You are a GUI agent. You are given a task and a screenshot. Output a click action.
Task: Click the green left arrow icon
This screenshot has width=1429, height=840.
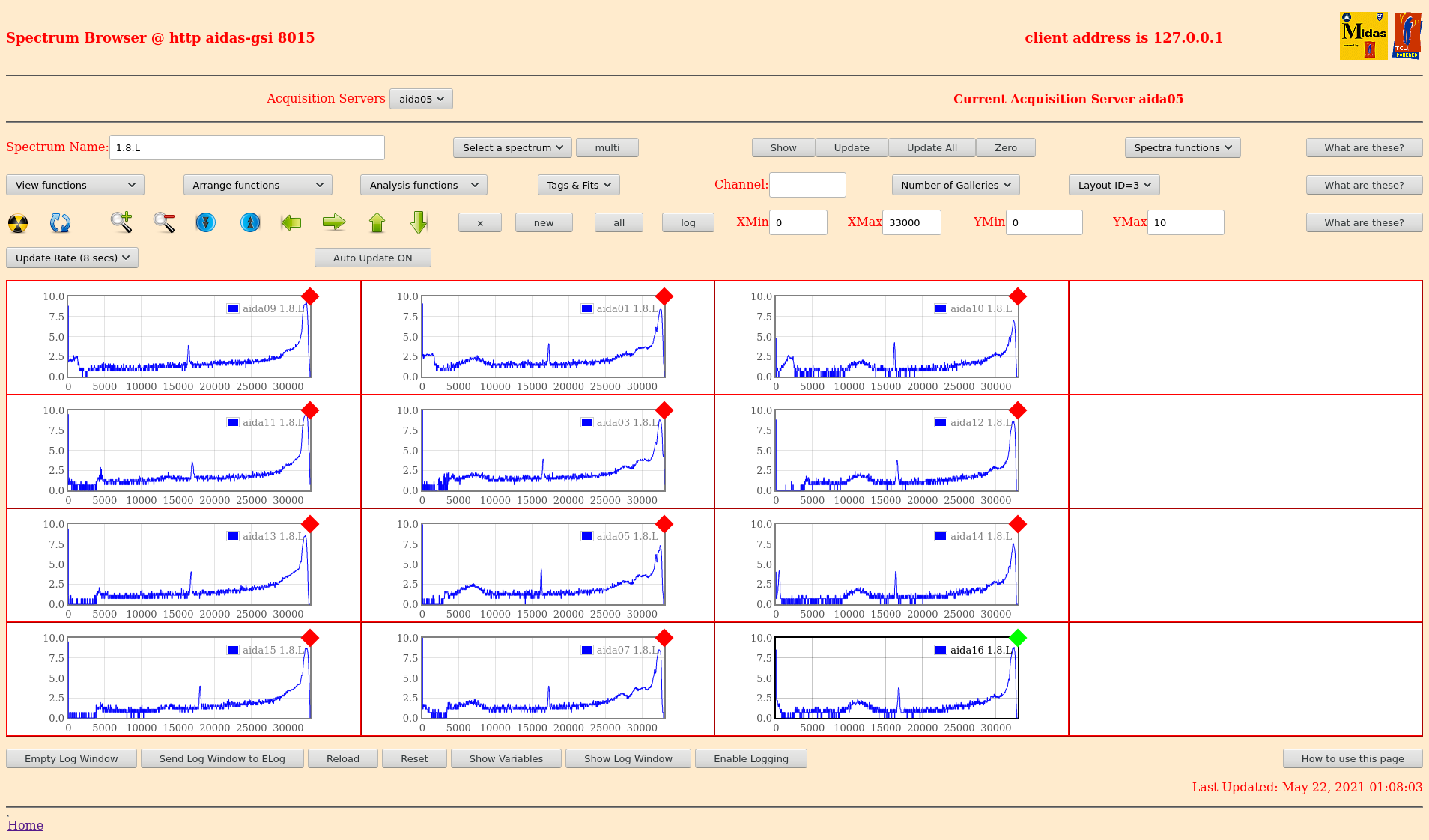291,222
